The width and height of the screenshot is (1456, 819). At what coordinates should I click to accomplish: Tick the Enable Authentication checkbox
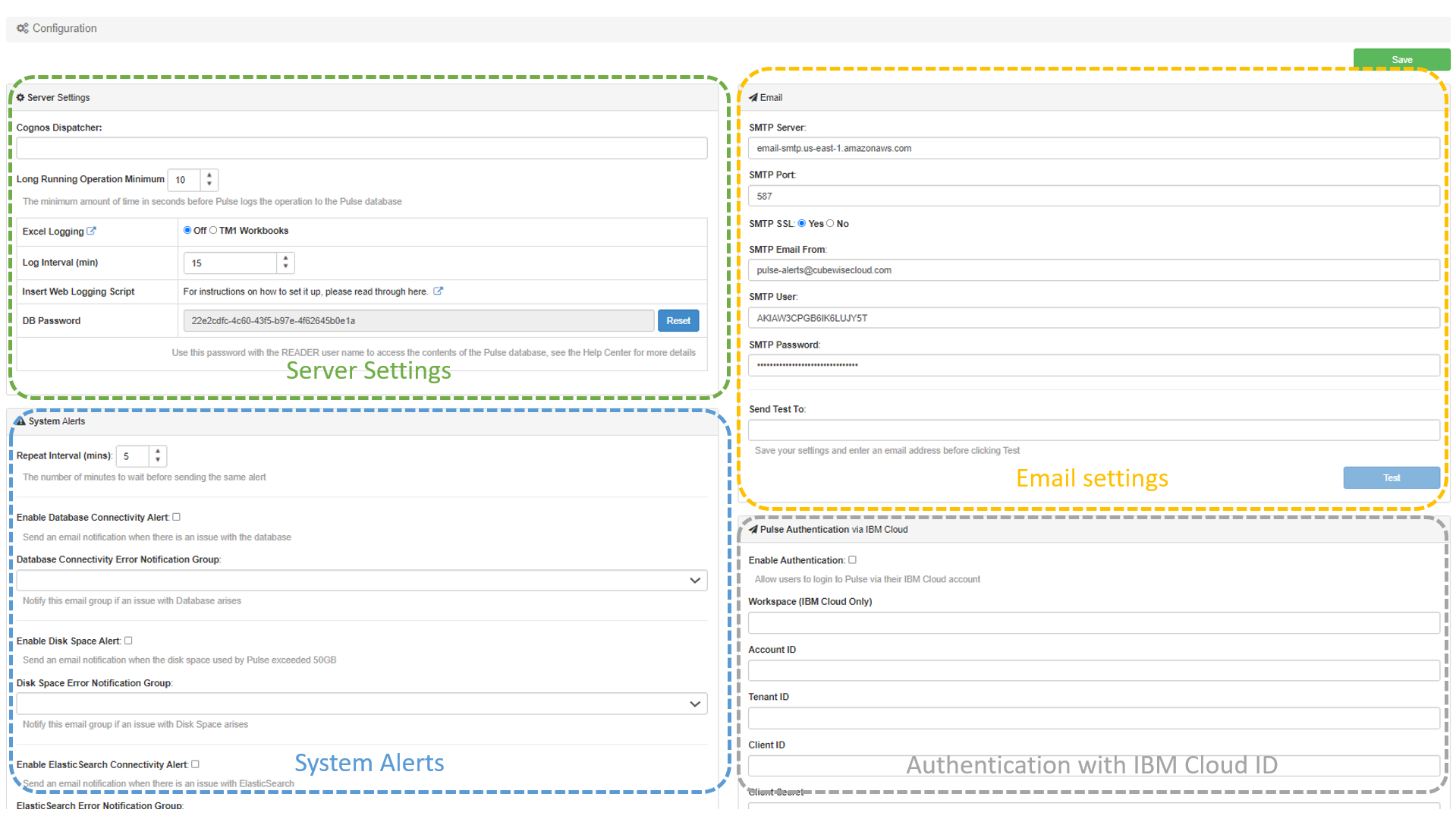point(853,560)
